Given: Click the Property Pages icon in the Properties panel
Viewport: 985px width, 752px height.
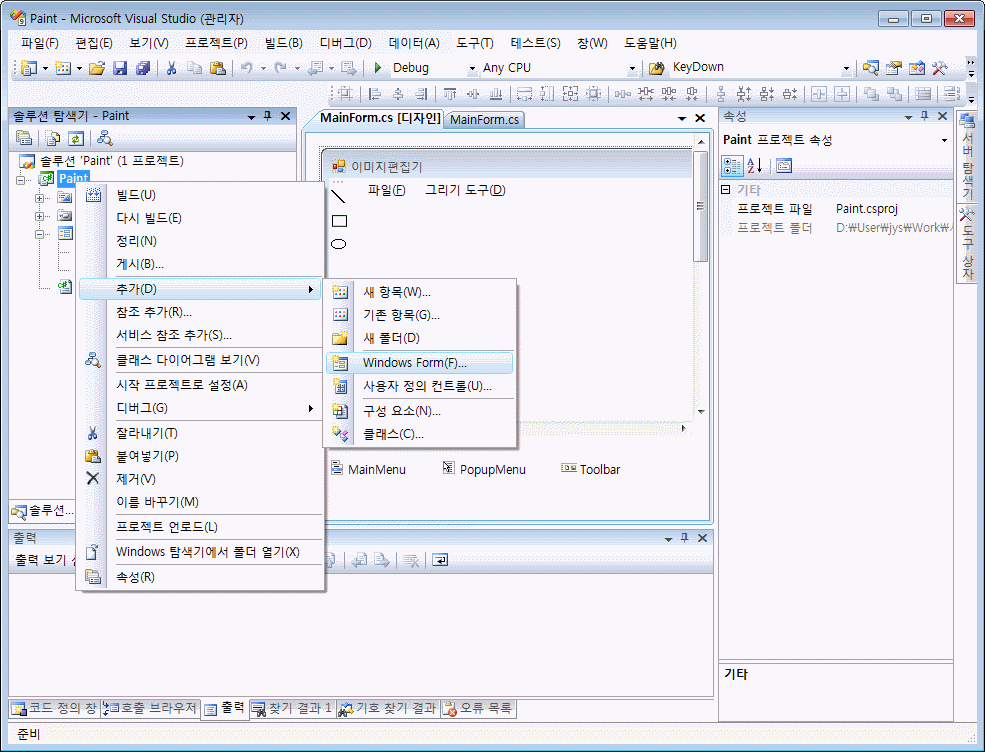Looking at the screenshot, I should tap(784, 166).
